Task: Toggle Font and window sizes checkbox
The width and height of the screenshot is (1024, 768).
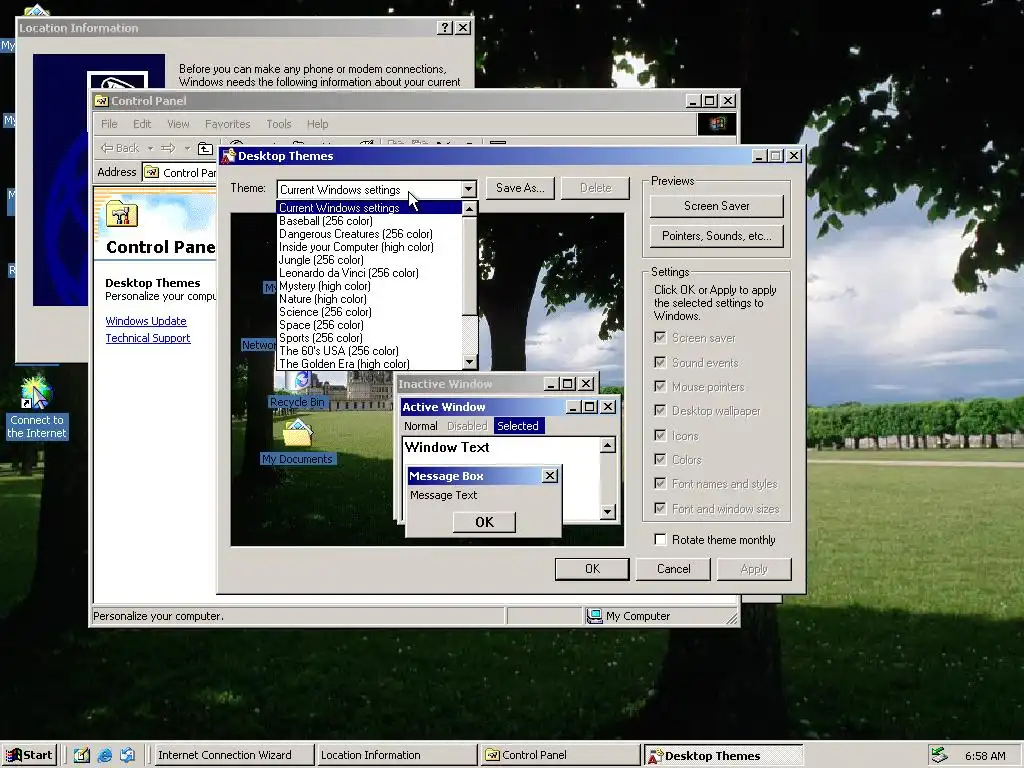Action: [660, 509]
